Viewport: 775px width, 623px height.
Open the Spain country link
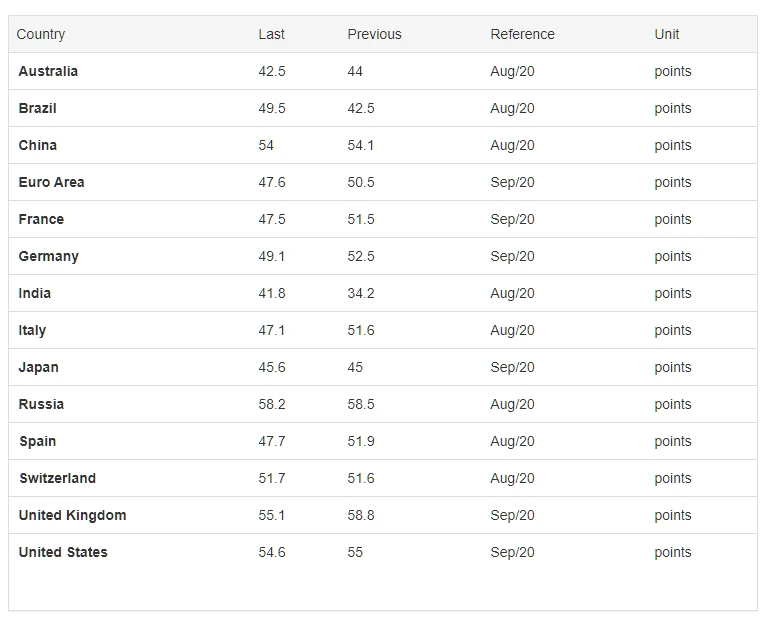[x=38, y=442]
